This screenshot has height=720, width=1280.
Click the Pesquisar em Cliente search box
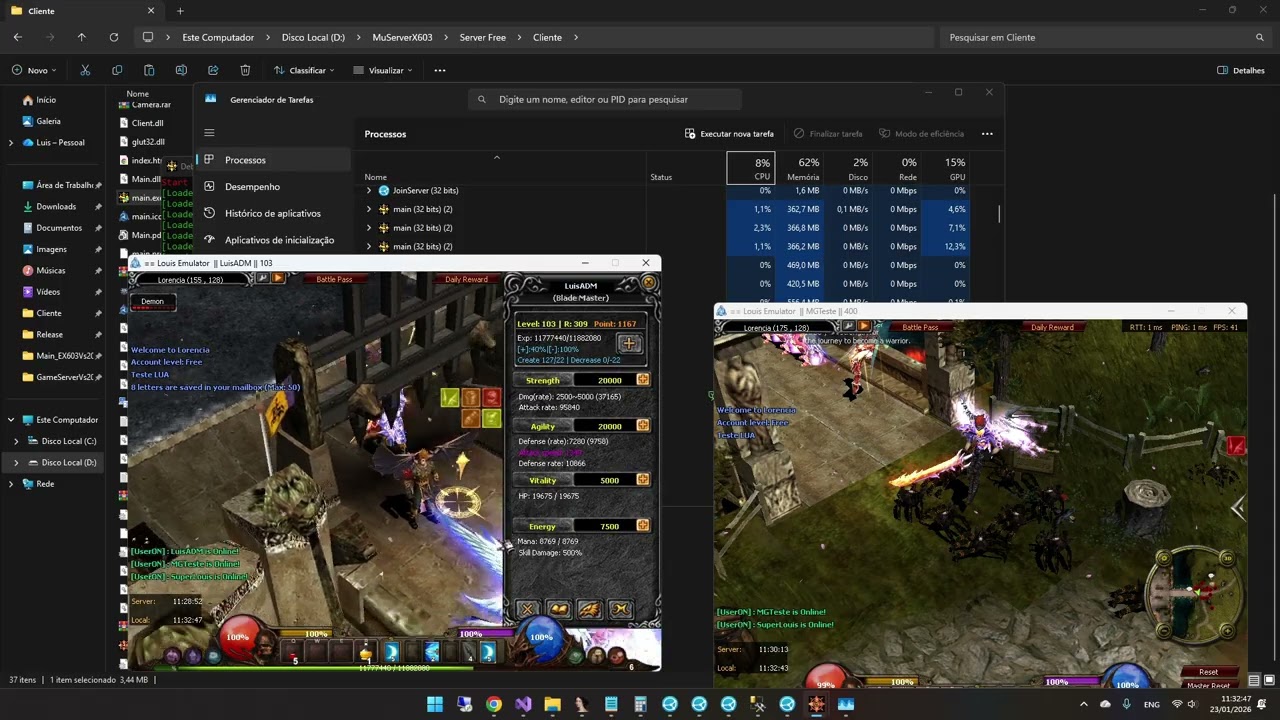click(x=1105, y=37)
